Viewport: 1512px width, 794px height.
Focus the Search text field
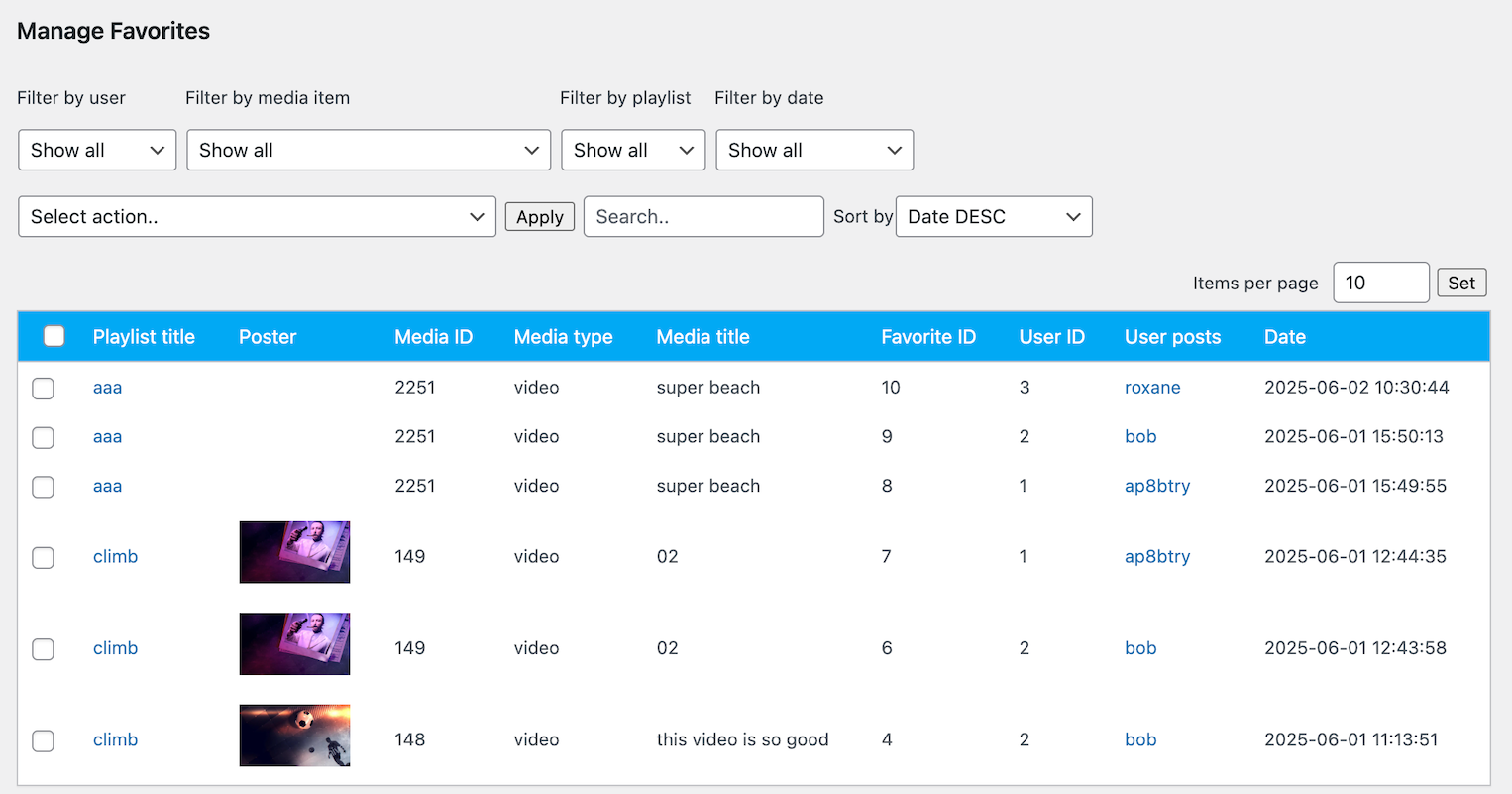point(702,216)
